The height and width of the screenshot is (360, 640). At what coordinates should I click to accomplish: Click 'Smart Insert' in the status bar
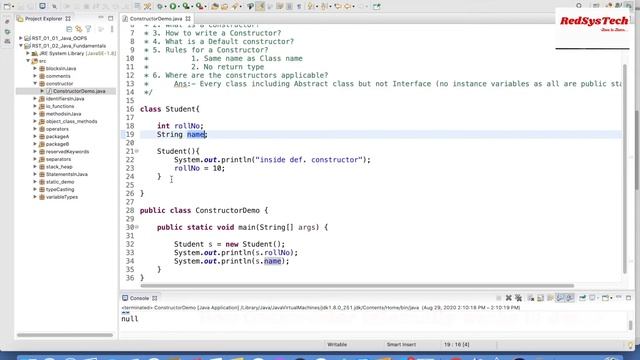[x=401, y=344]
